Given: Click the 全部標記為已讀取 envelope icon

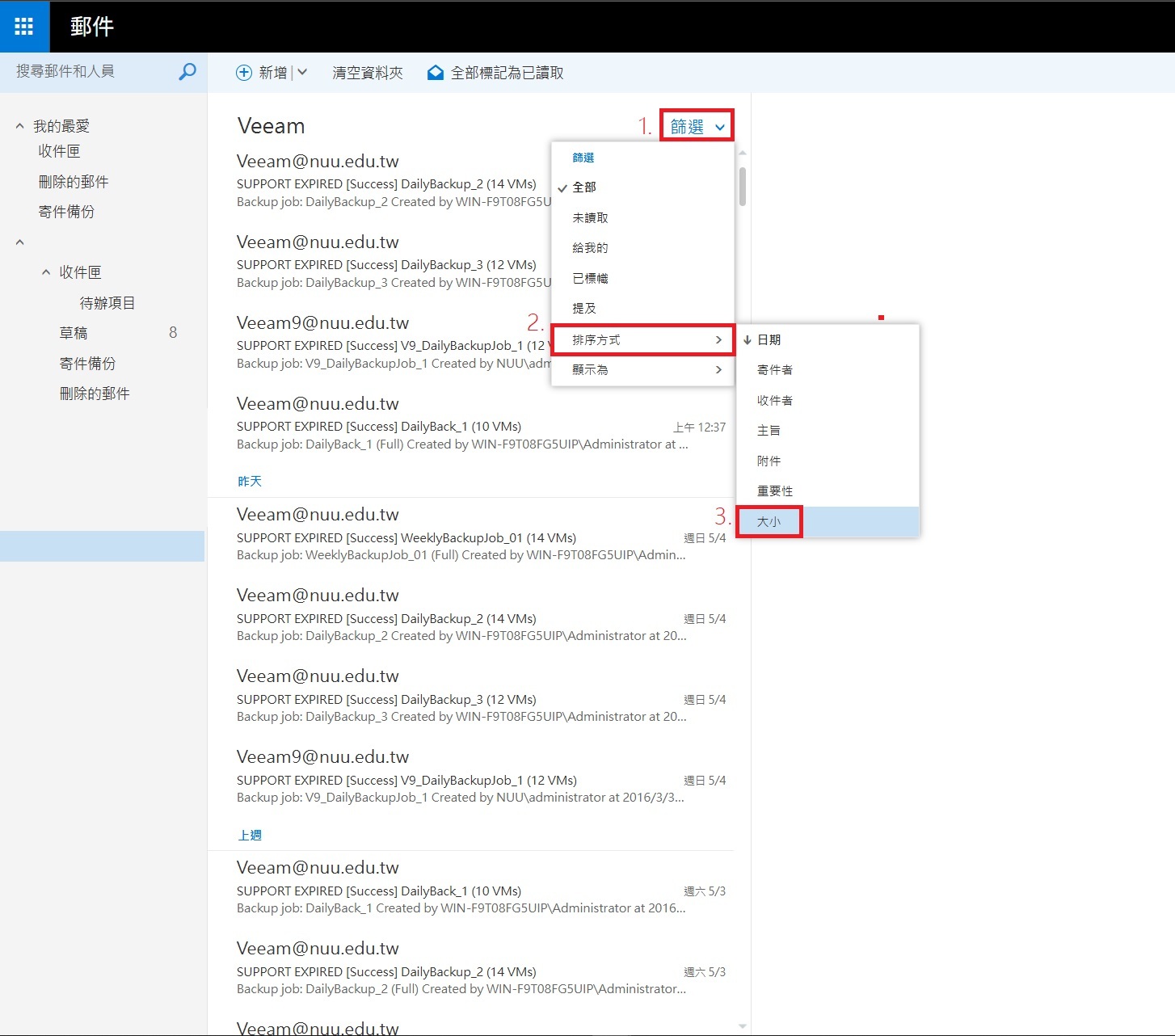Looking at the screenshot, I should [x=436, y=73].
